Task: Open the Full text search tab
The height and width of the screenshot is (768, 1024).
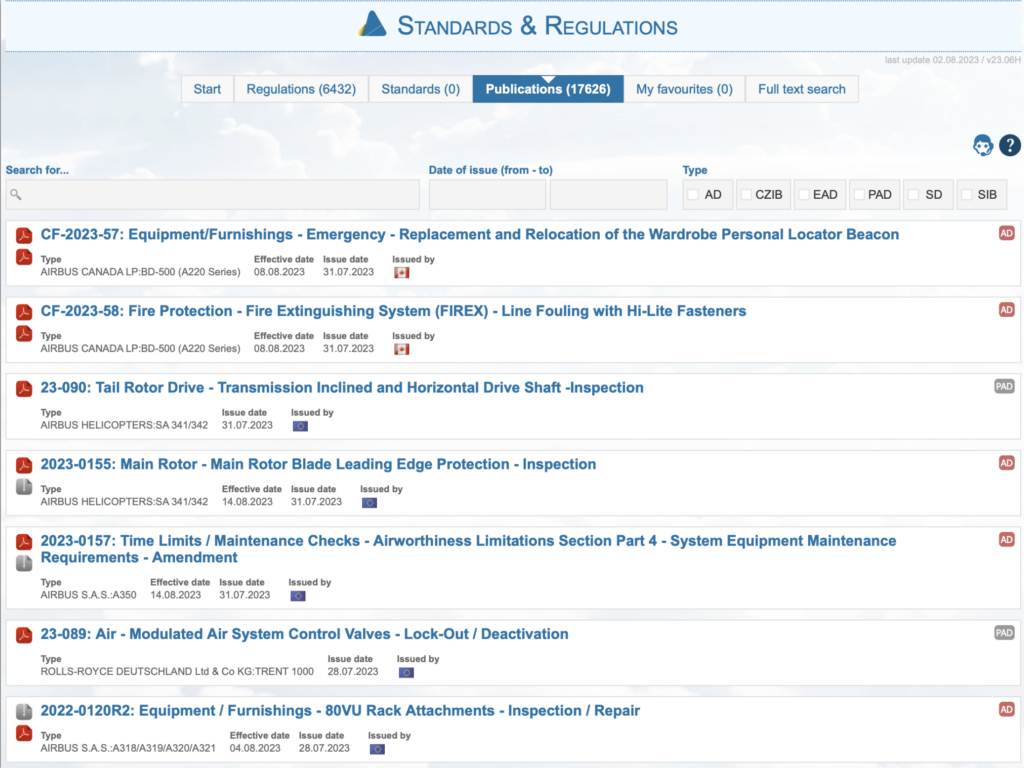Action: pos(802,89)
